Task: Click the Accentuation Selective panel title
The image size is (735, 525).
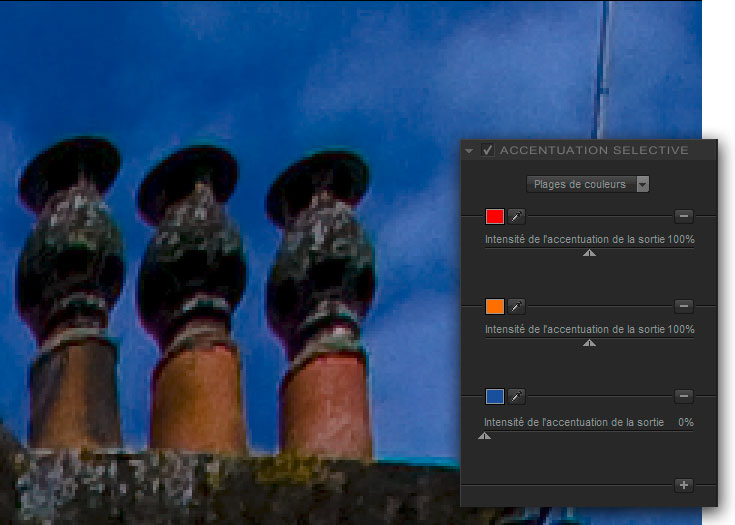Action: coord(594,150)
